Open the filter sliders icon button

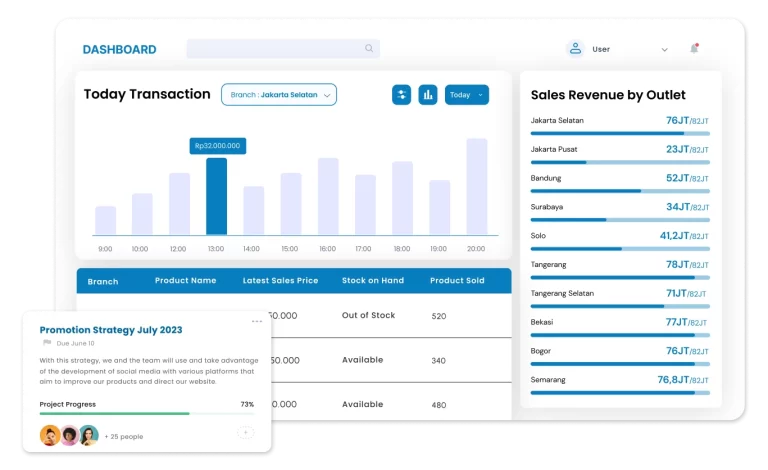[401, 95]
